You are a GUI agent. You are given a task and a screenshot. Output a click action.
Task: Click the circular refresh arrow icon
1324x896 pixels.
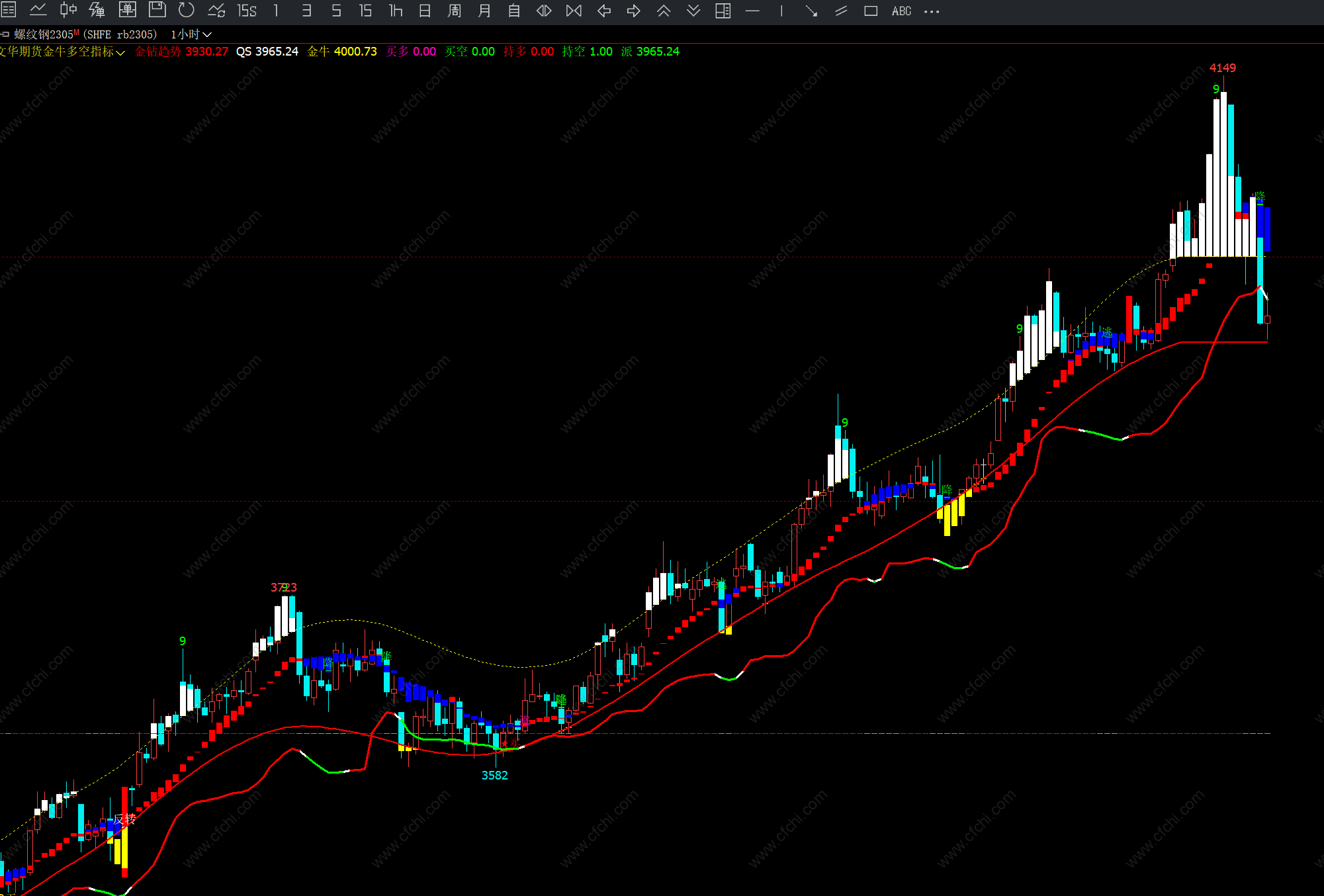(x=187, y=10)
